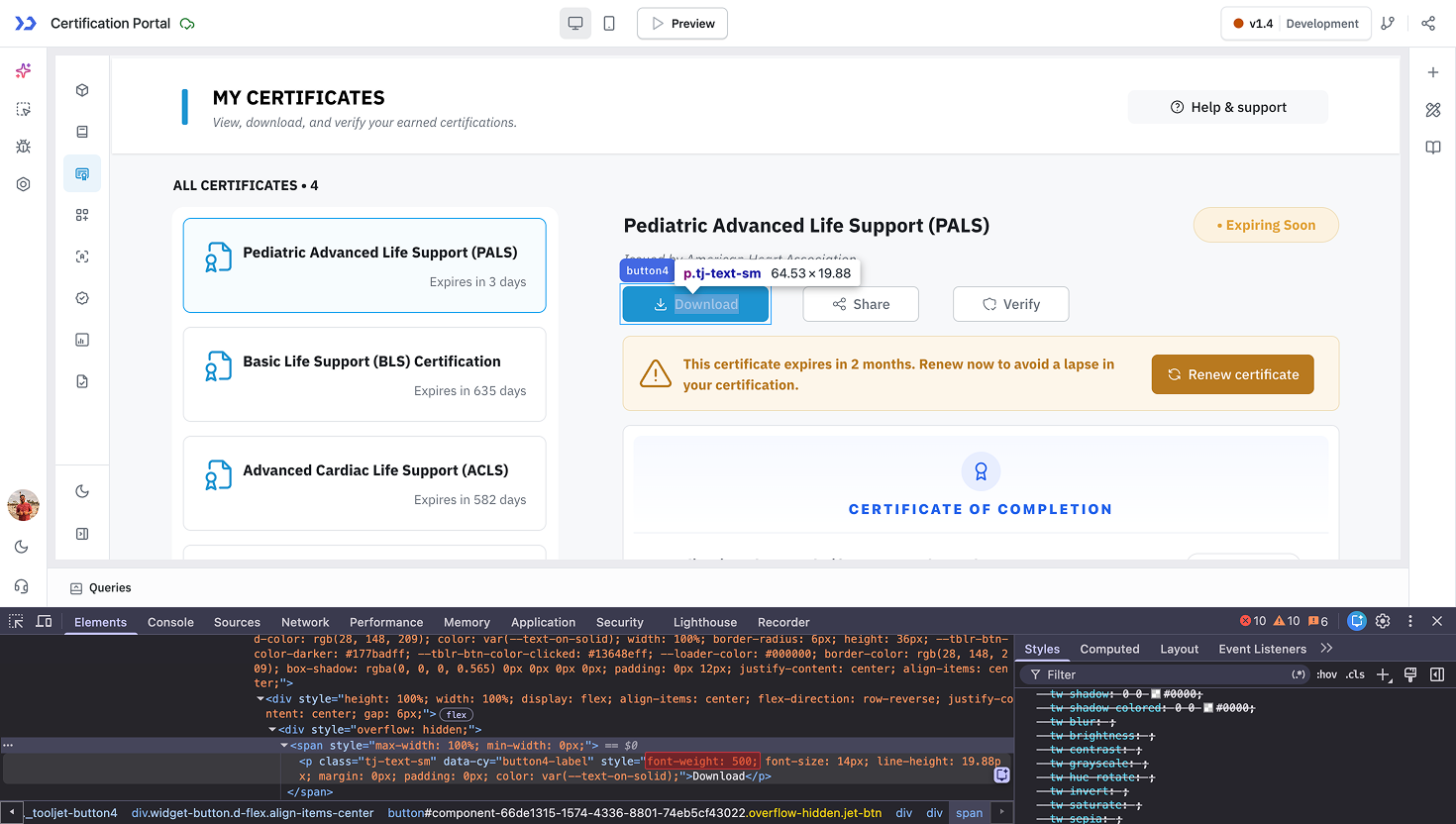Switch to desktop layout view
This screenshot has height=824, width=1456.
[x=575, y=23]
